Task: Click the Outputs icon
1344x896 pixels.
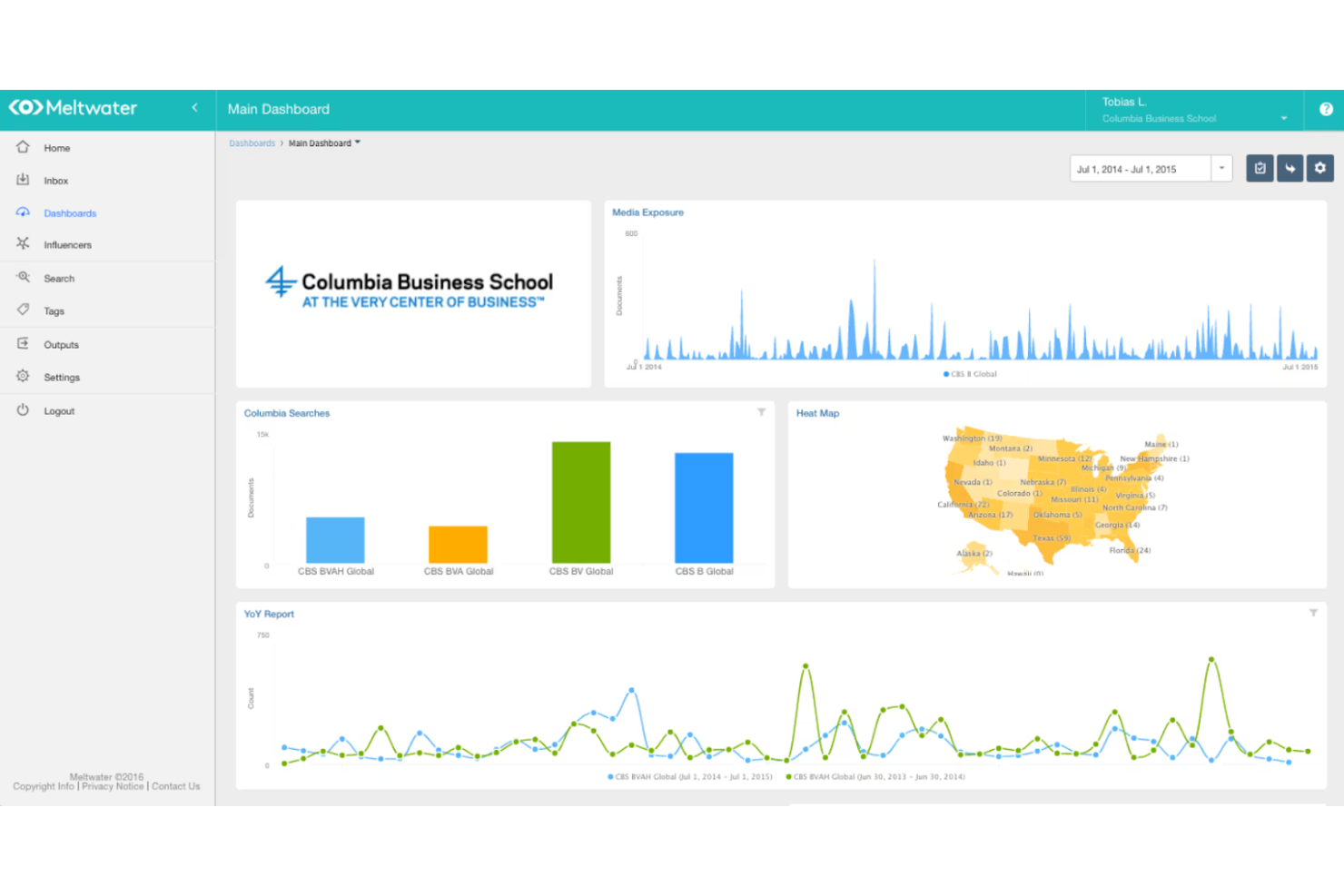Action: (23, 343)
